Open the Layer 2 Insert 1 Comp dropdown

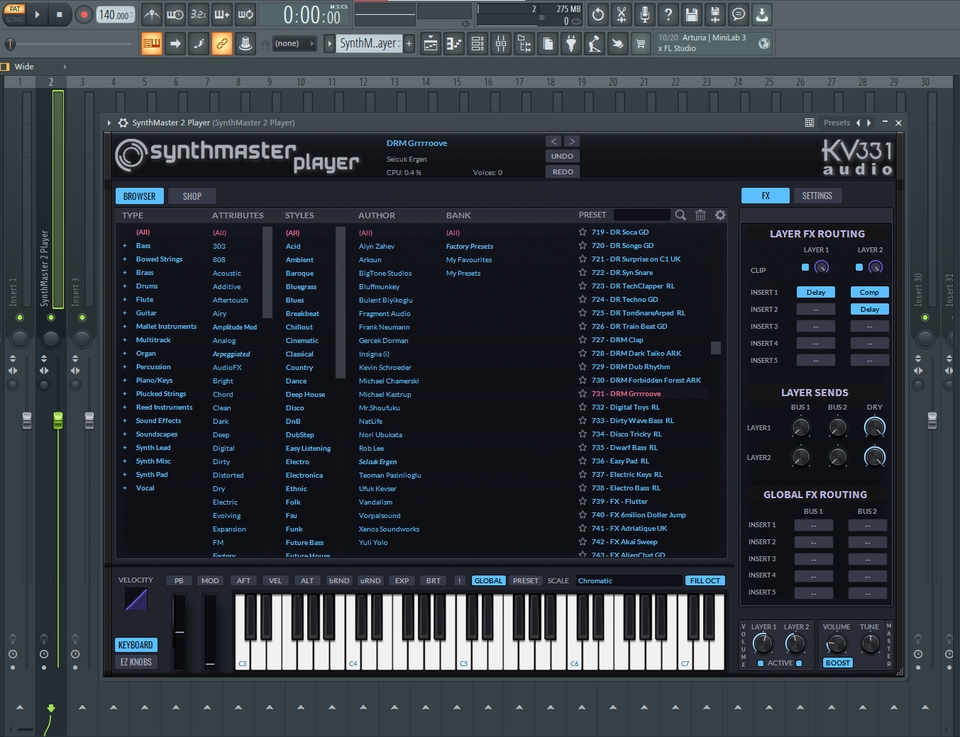[869, 292]
